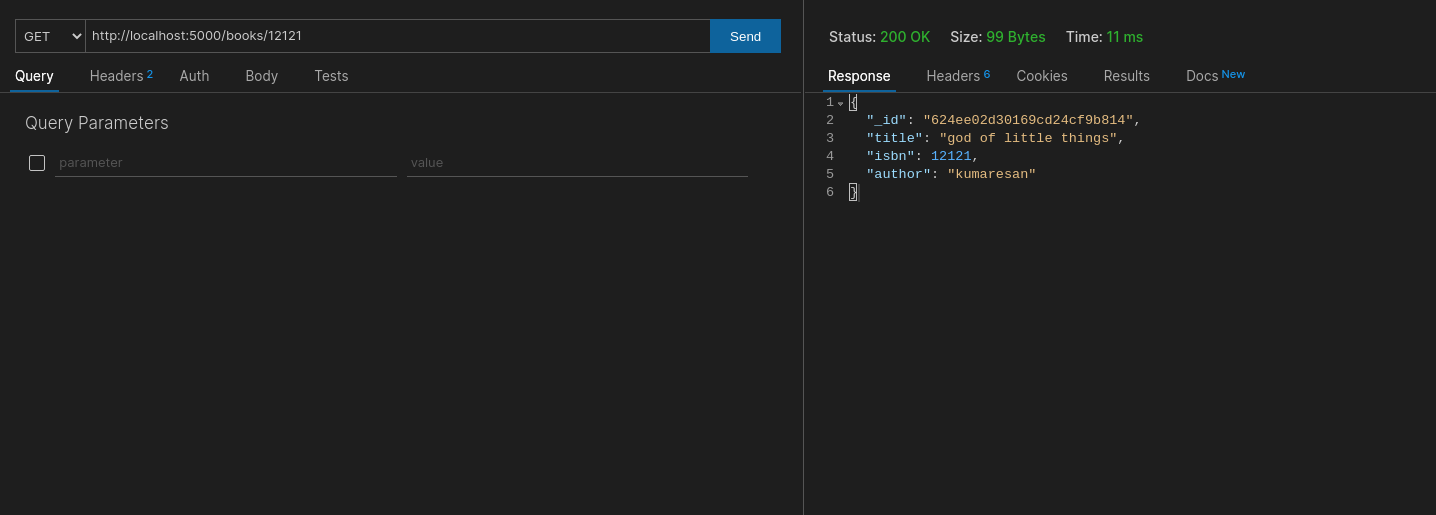Click the Status 200 OK text

pos(879,37)
